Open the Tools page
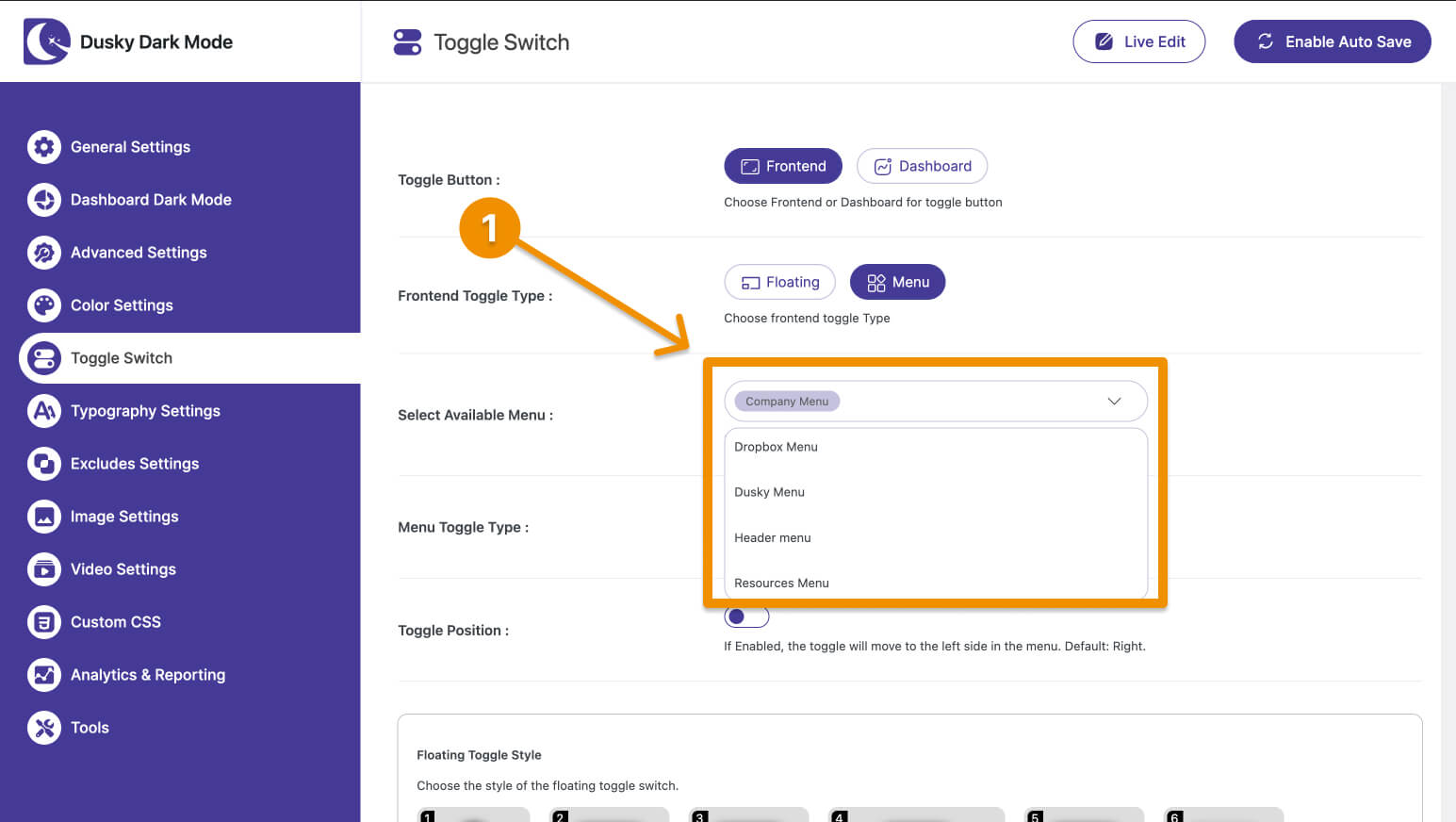 [x=90, y=728]
